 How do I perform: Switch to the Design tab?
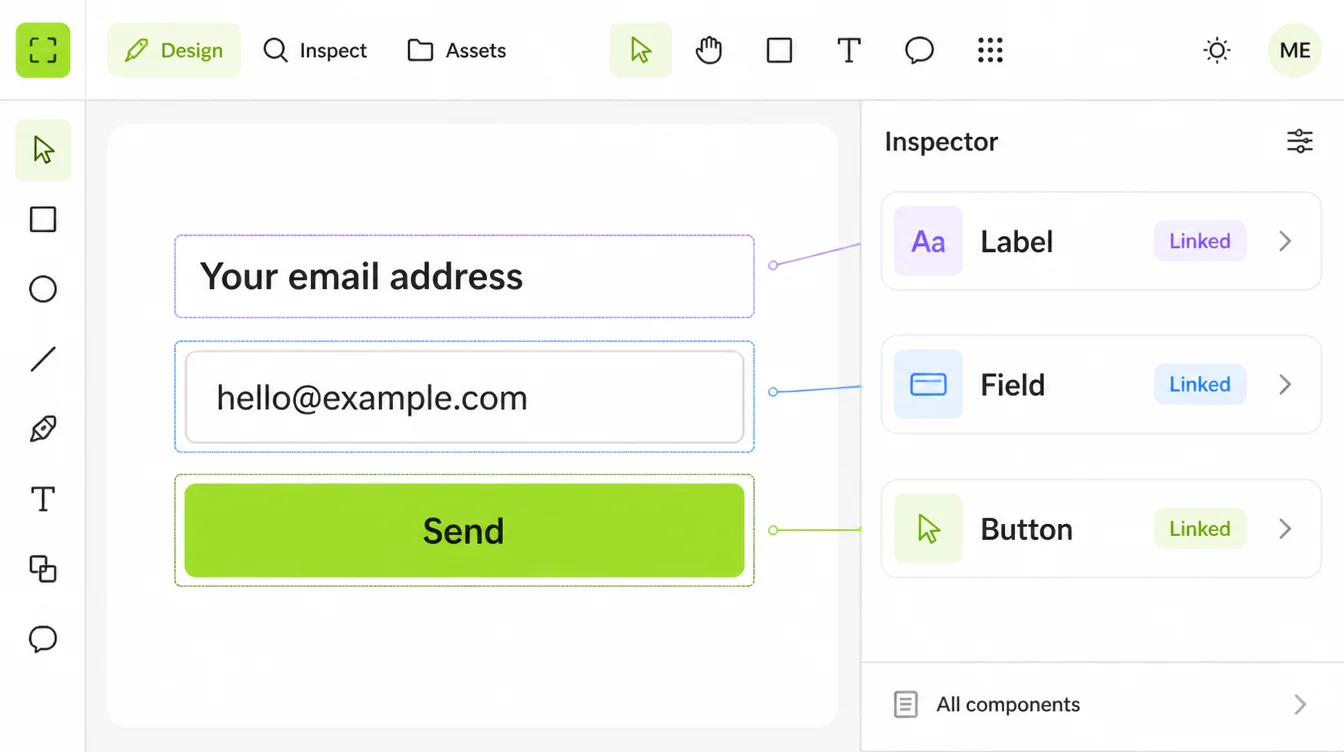coord(174,50)
